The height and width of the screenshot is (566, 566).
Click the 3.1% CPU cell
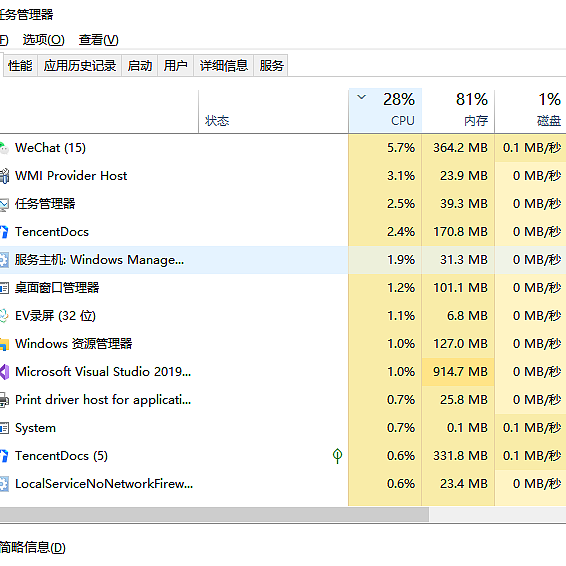[385, 176]
